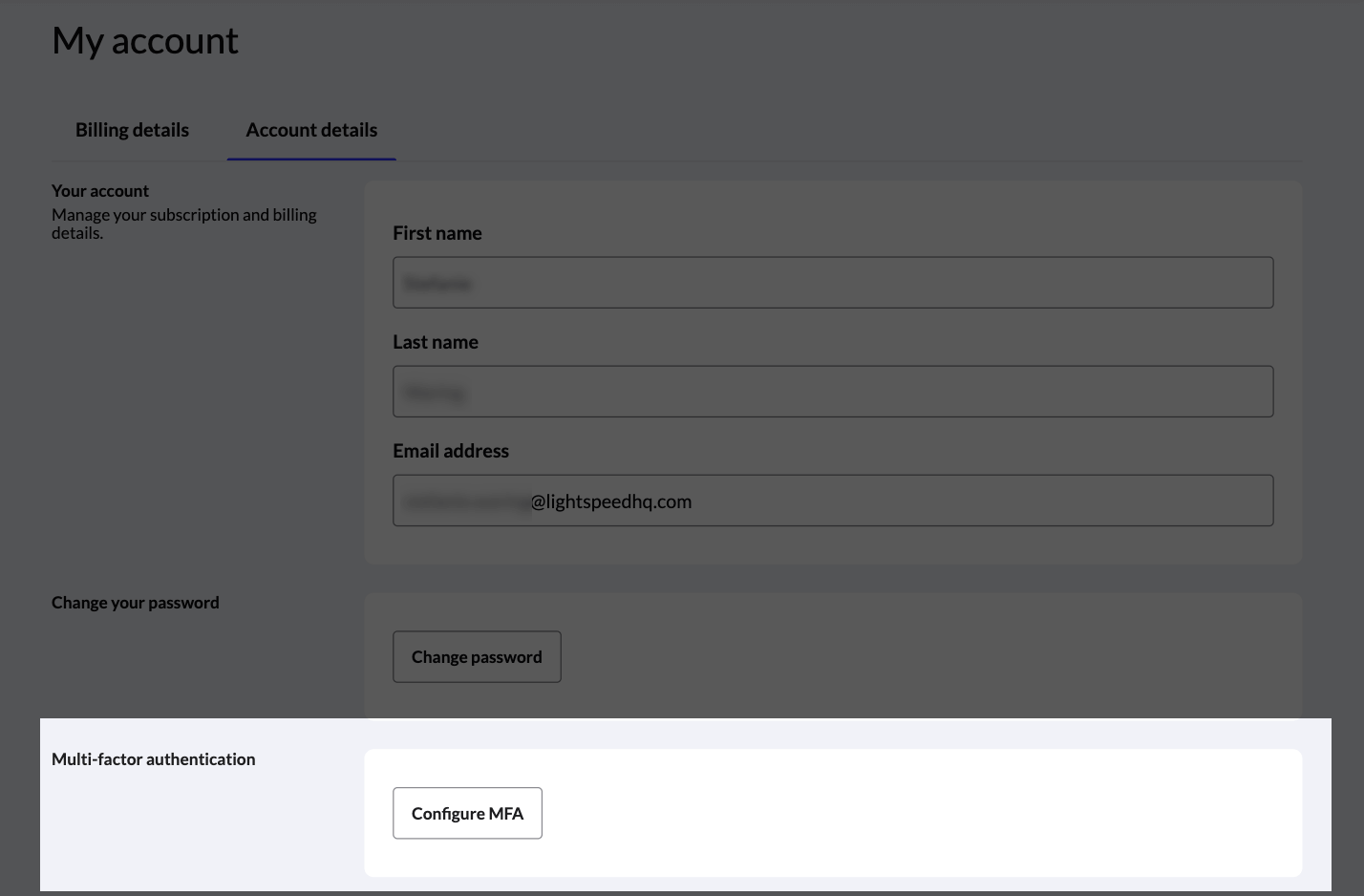Click the Email address input field

833,500
